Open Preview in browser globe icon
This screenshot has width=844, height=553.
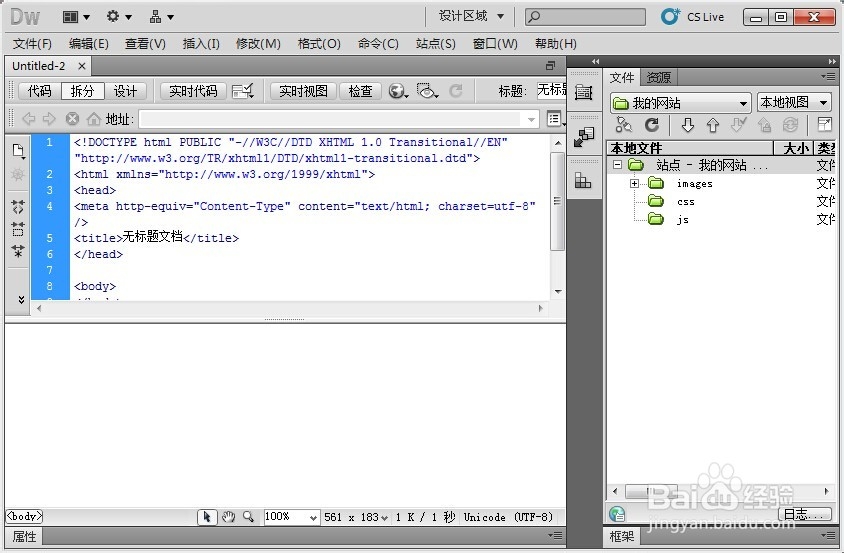tap(398, 91)
